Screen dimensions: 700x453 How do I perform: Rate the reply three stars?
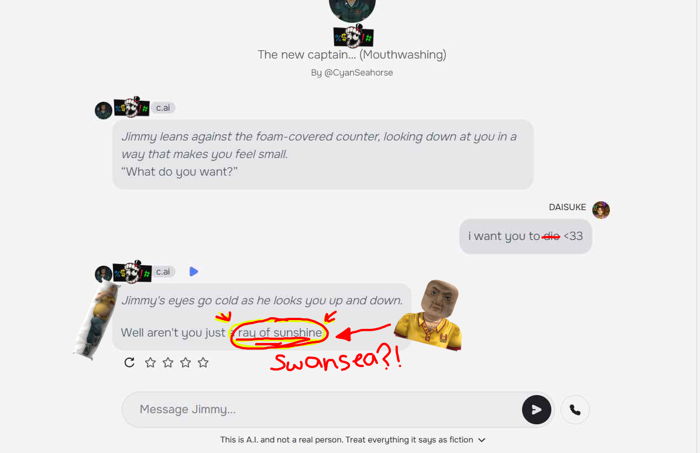tap(185, 362)
